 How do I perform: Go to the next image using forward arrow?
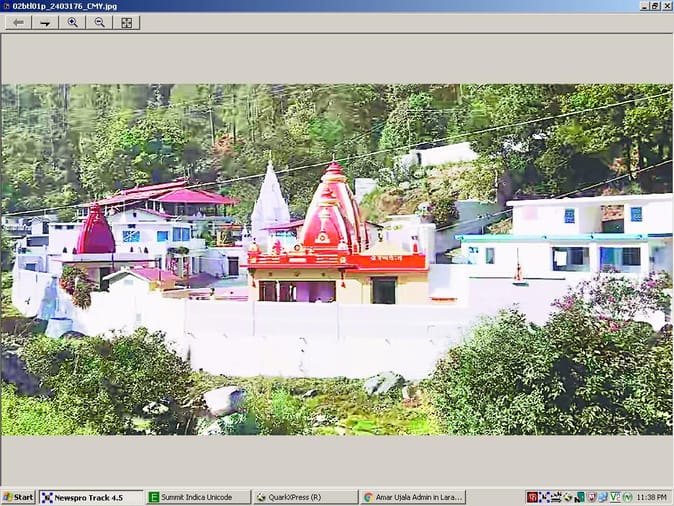click(45, 22)
